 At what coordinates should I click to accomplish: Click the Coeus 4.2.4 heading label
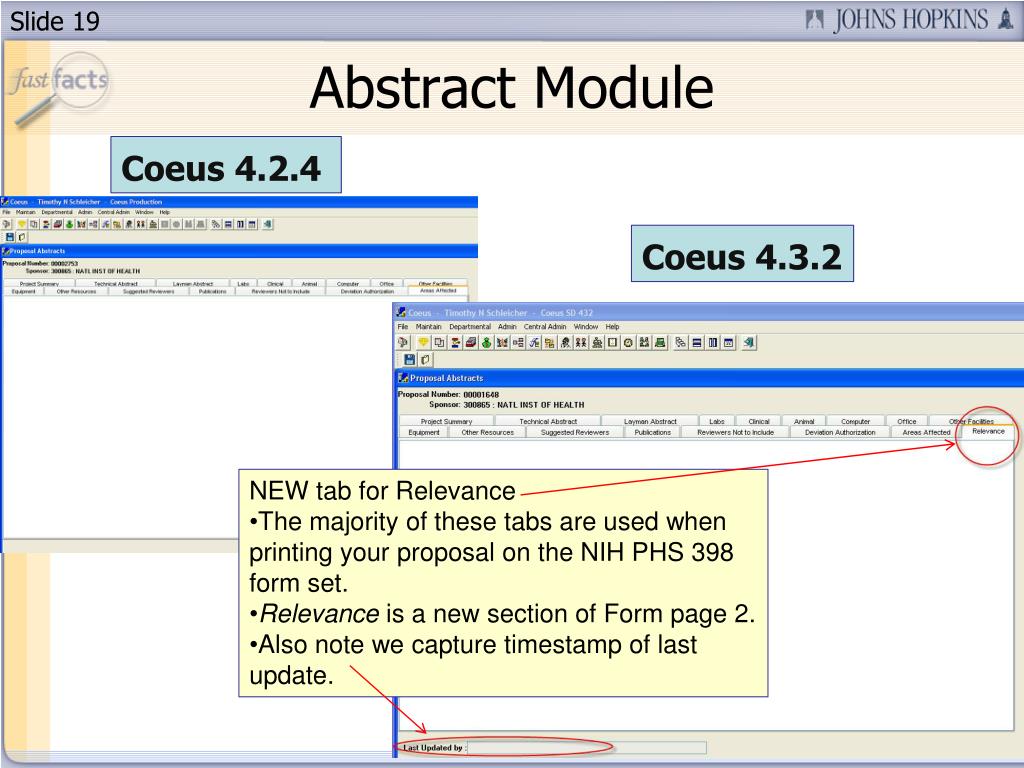click(226, 165)
